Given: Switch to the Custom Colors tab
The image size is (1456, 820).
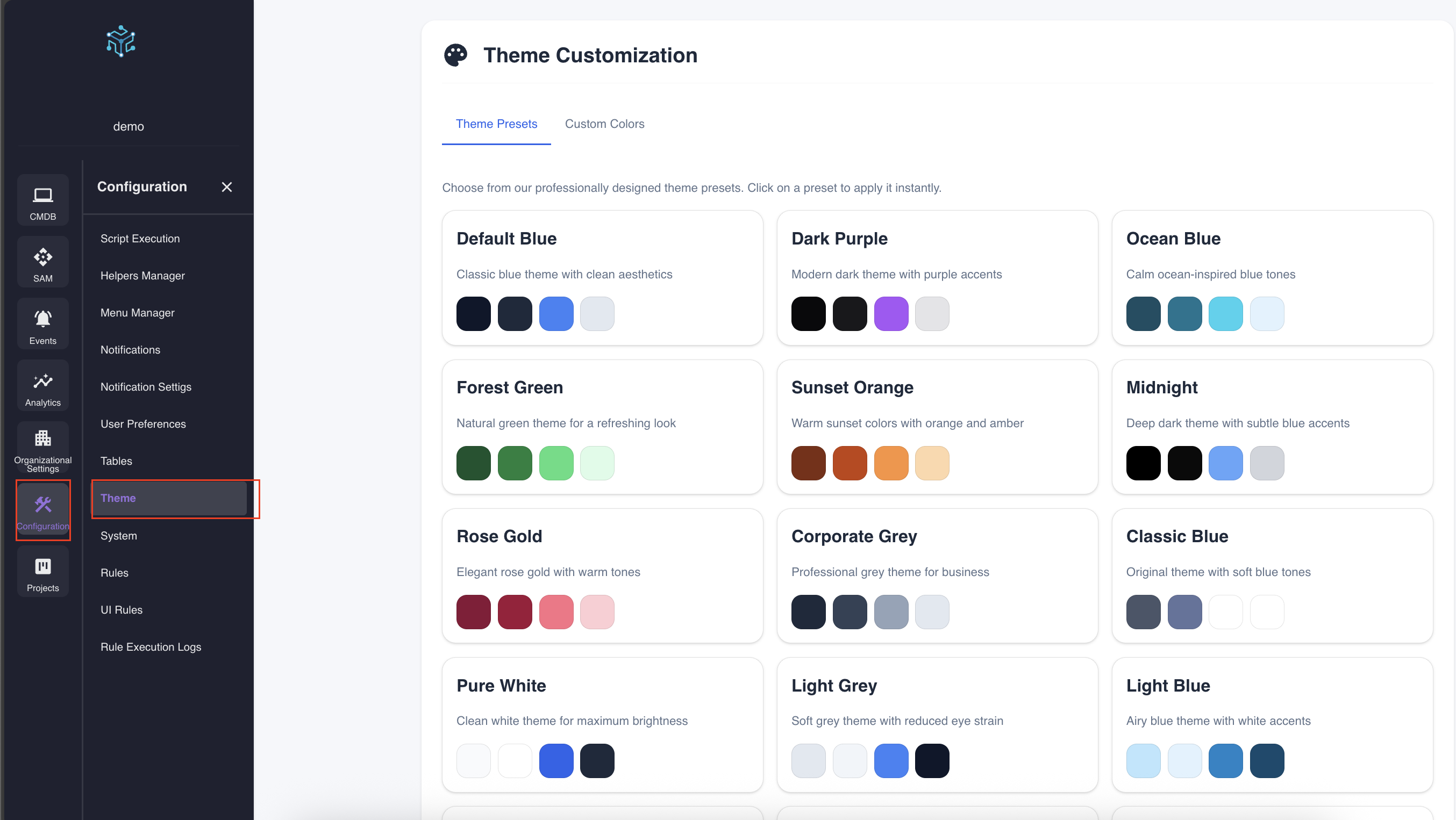Looking at the screenshot, I should pos(605,124).
